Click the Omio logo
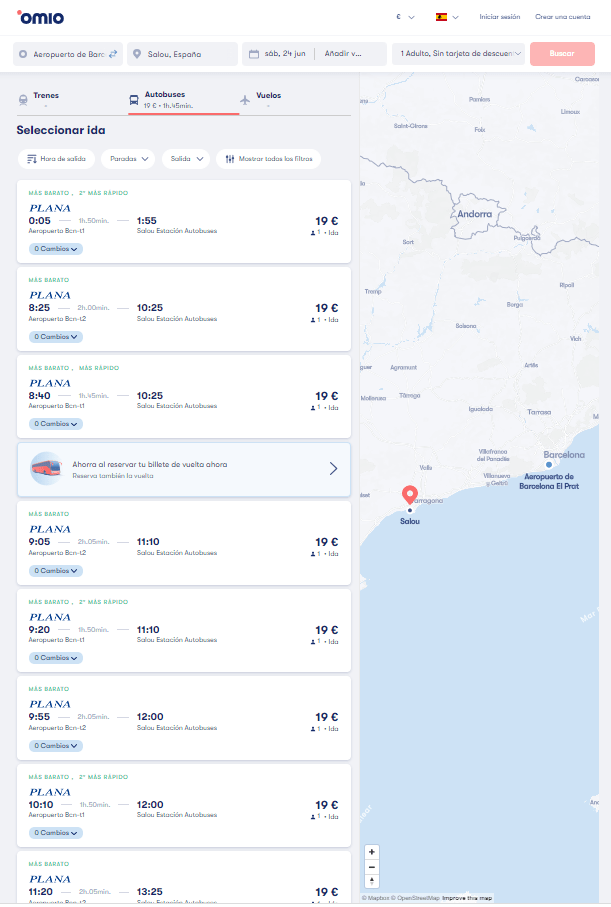The image size is (611, 907). click(x=41, y=17)
